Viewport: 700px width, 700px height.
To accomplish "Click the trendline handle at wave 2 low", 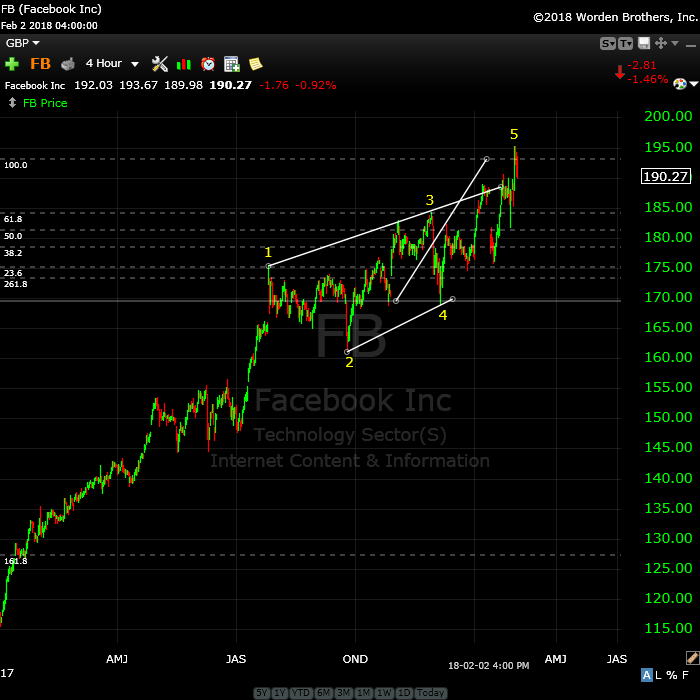I will click(347, 352).
